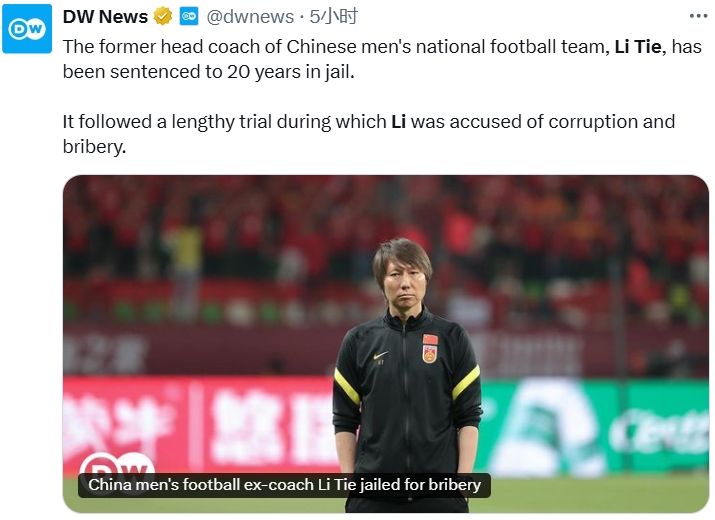Viewport: 715px width, 520px height.
Task: Open the DW News display name
Action: [x=105, y=17]
